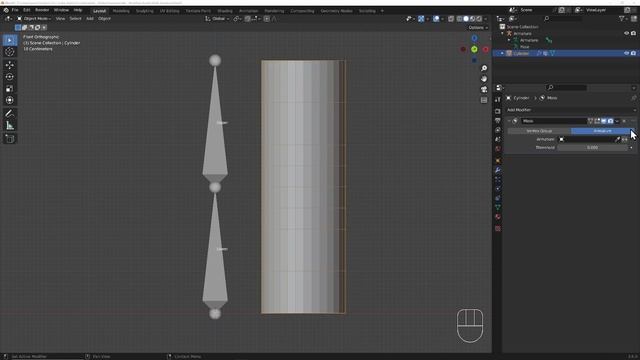Open the World properties tab
The width and height of the screenshot is (640, 360).
(x=498, y=149)
